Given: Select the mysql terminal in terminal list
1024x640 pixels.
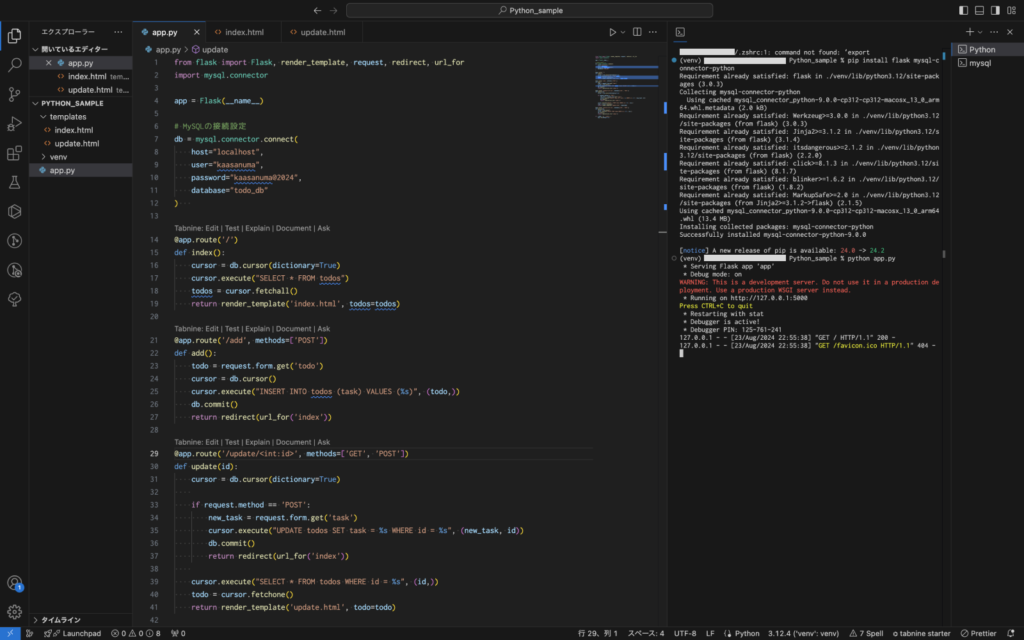Looking at the screenshot, I should [x=980, y=63].
